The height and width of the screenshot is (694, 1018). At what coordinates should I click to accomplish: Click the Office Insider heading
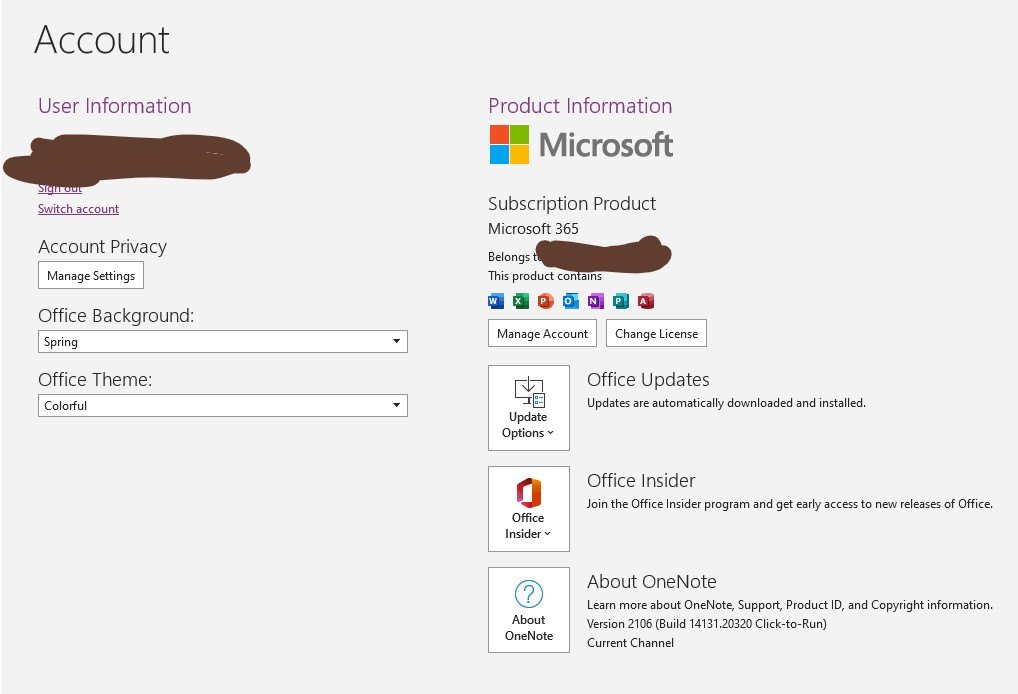click(641, 480)
